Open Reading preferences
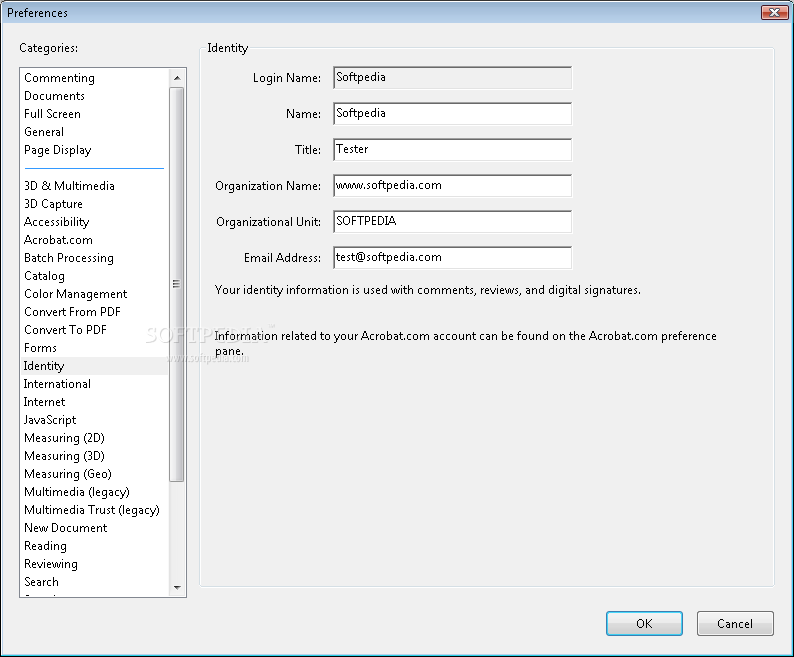The width and height of the screenshot is (794, 657). click(45, 546)
